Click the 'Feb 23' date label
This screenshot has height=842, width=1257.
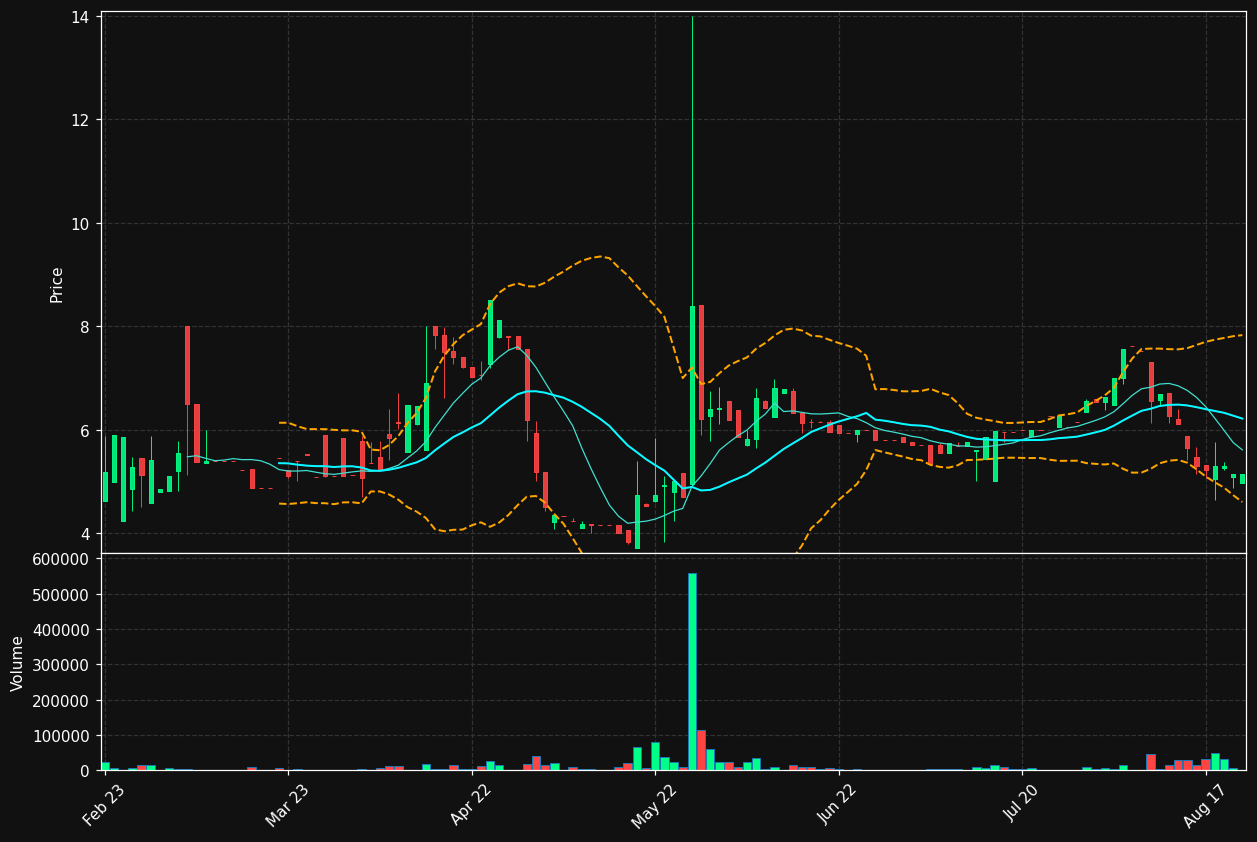104,805
